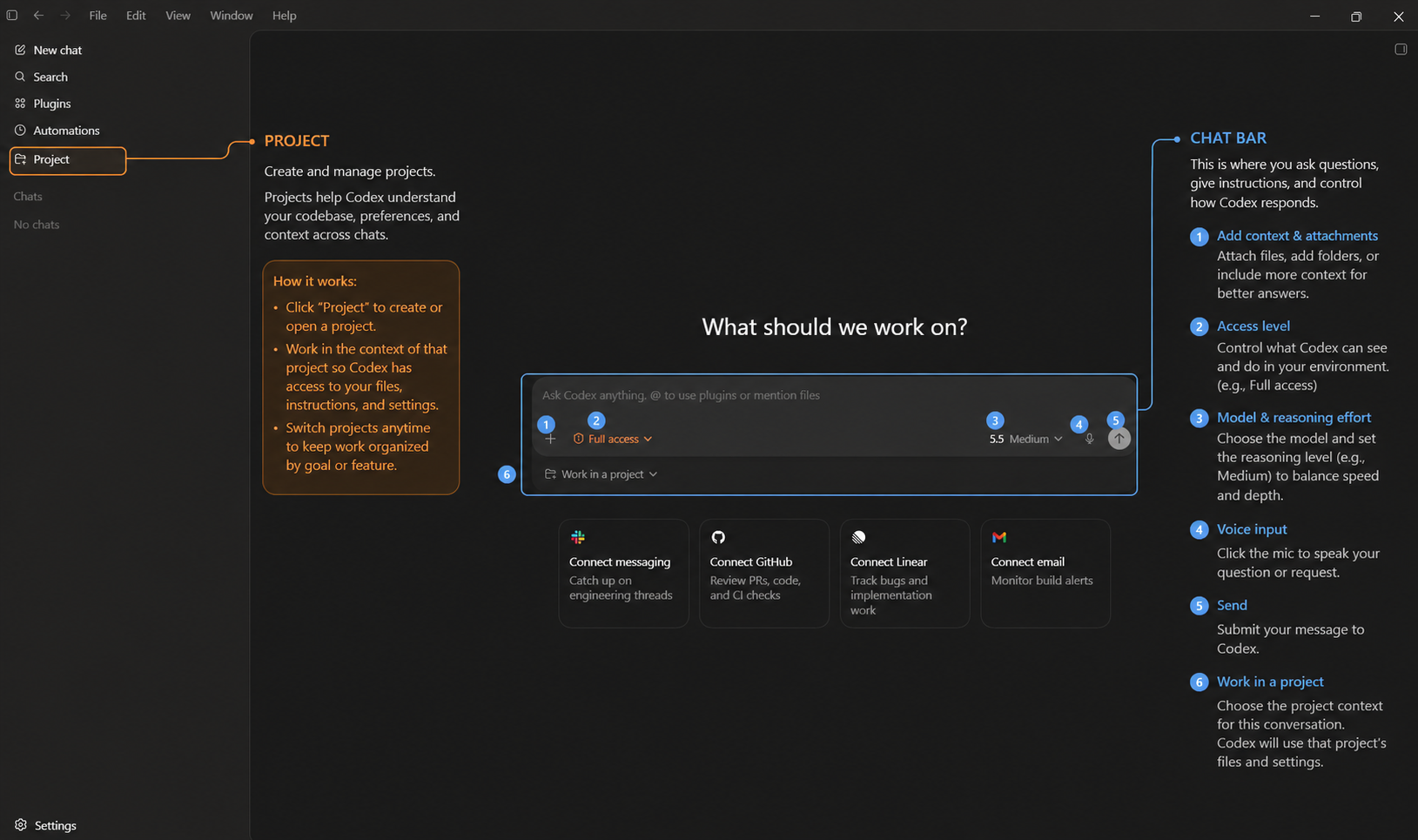
Task: Click the GitHub logo icon
Action: point(718,537)
